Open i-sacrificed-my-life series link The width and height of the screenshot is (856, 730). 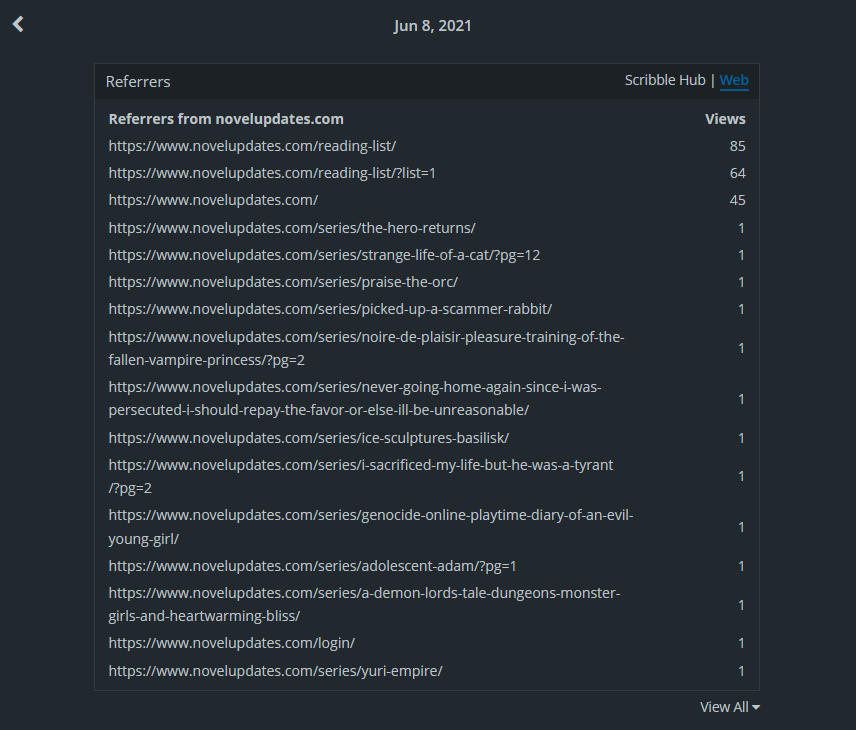[x=361, y=465]
